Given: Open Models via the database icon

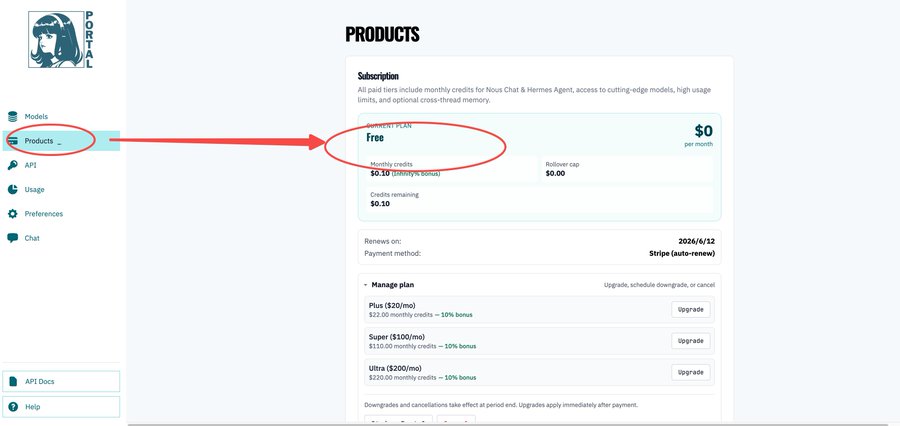Looking at the screenshot, I should 13,117.
